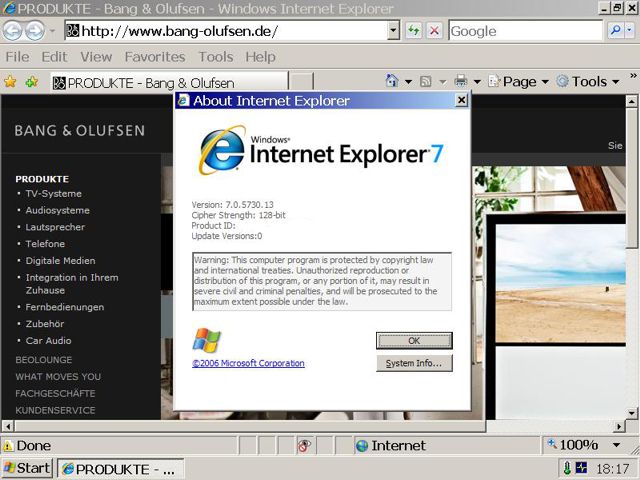Screen dimensions: 640x480
Task: Open the PRODUKTE section link
Action: pos(42,179)
